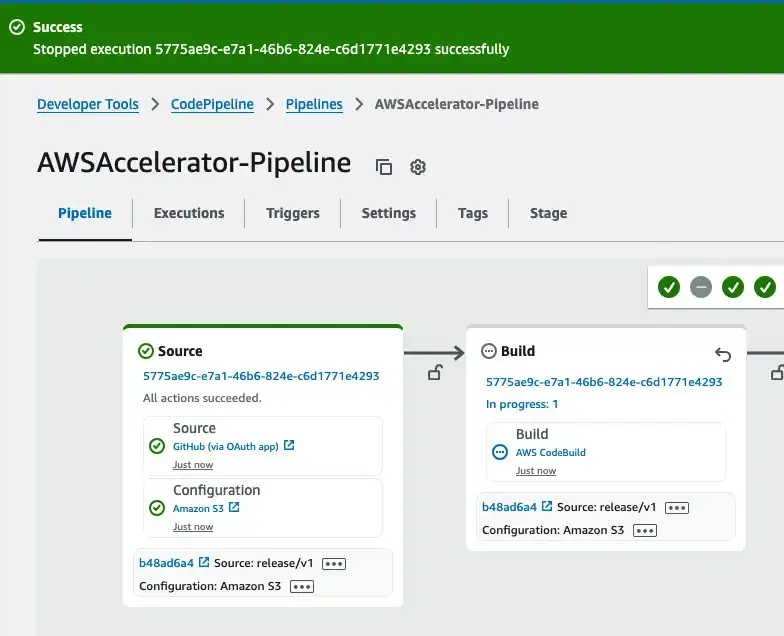Click the fourth status check in overview
The height and width of the screenshot is (636, 784).
click(x=765, y=287)
